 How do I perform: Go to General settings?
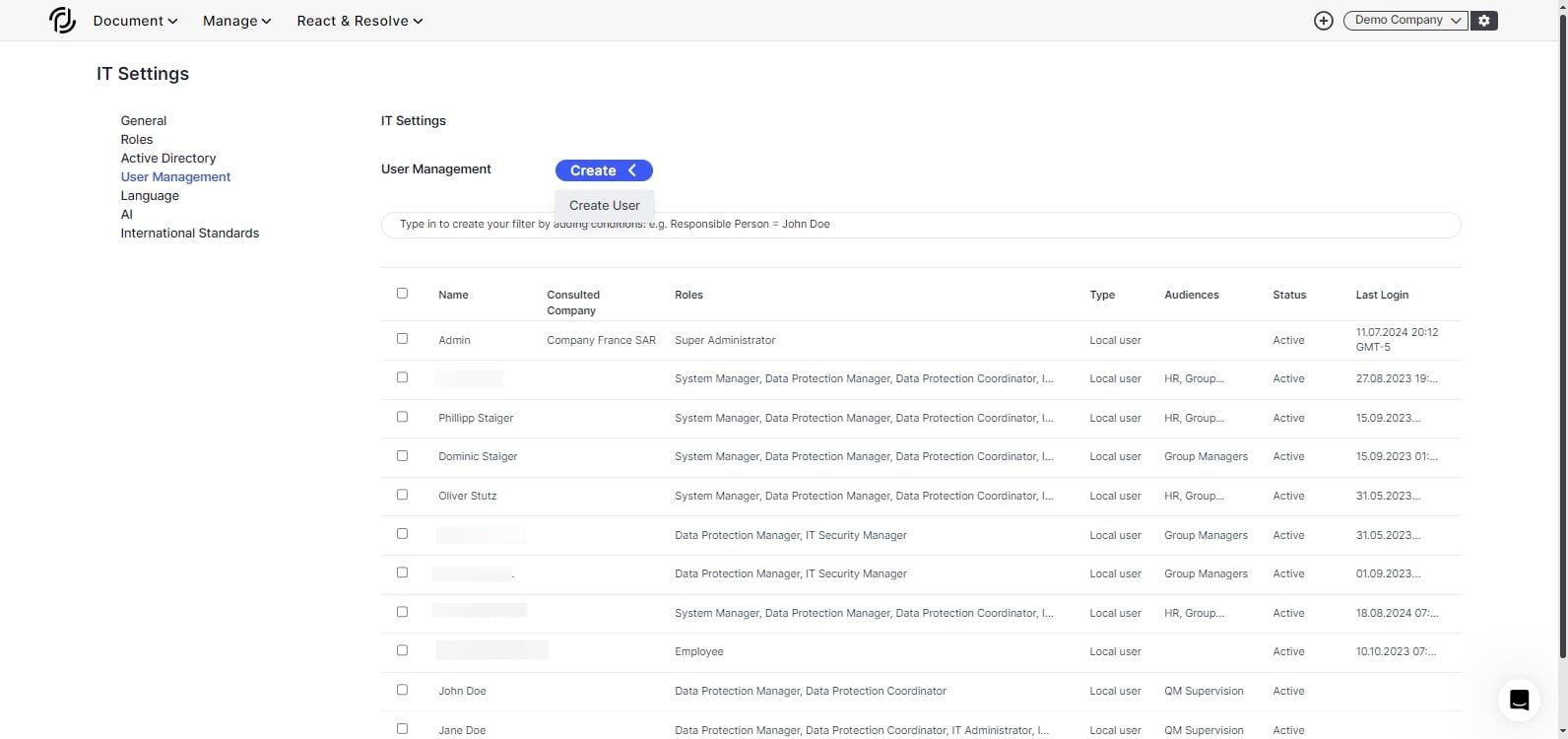point(144,120)
